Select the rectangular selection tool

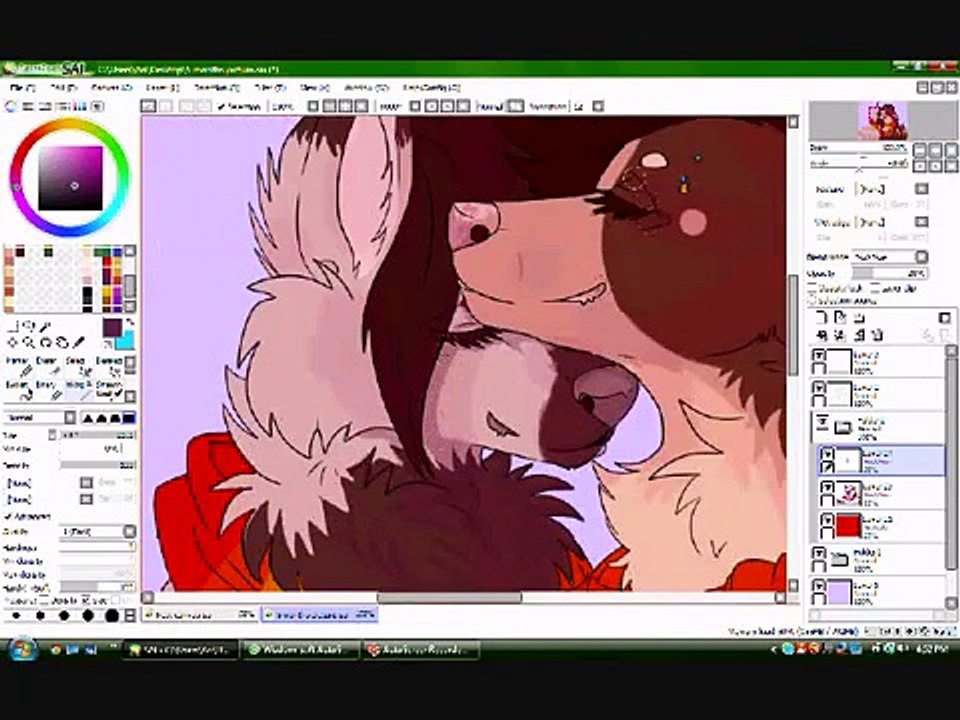[13, 326]
